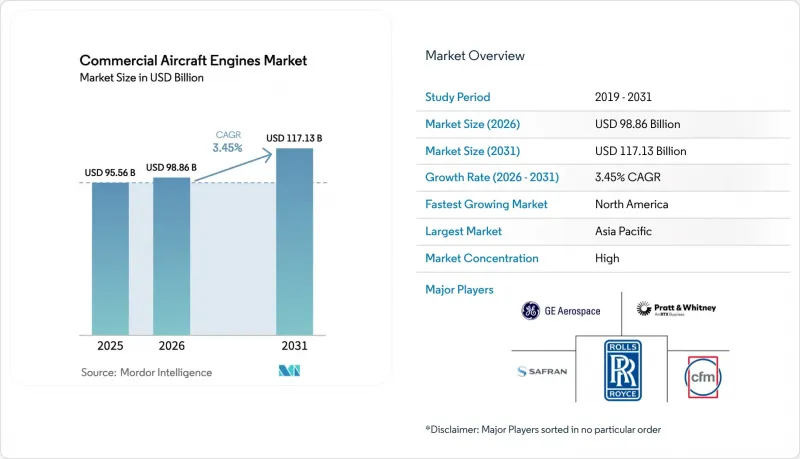The height and width of the screenshot is (459, 800).
Task: Click the '2019 - 2031' value
Action: click(x=623, y=97)
